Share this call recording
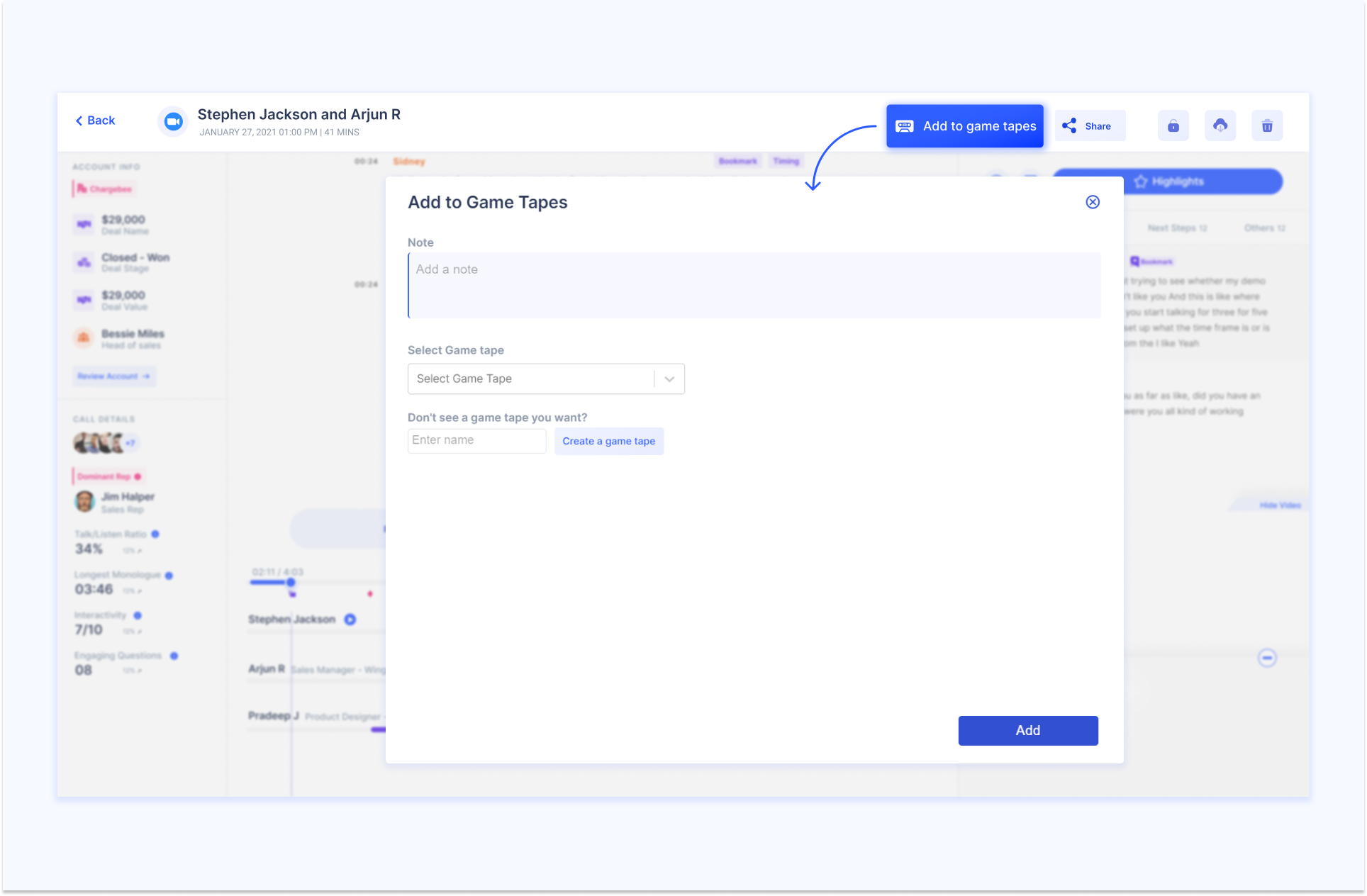 pos(1090,126)
